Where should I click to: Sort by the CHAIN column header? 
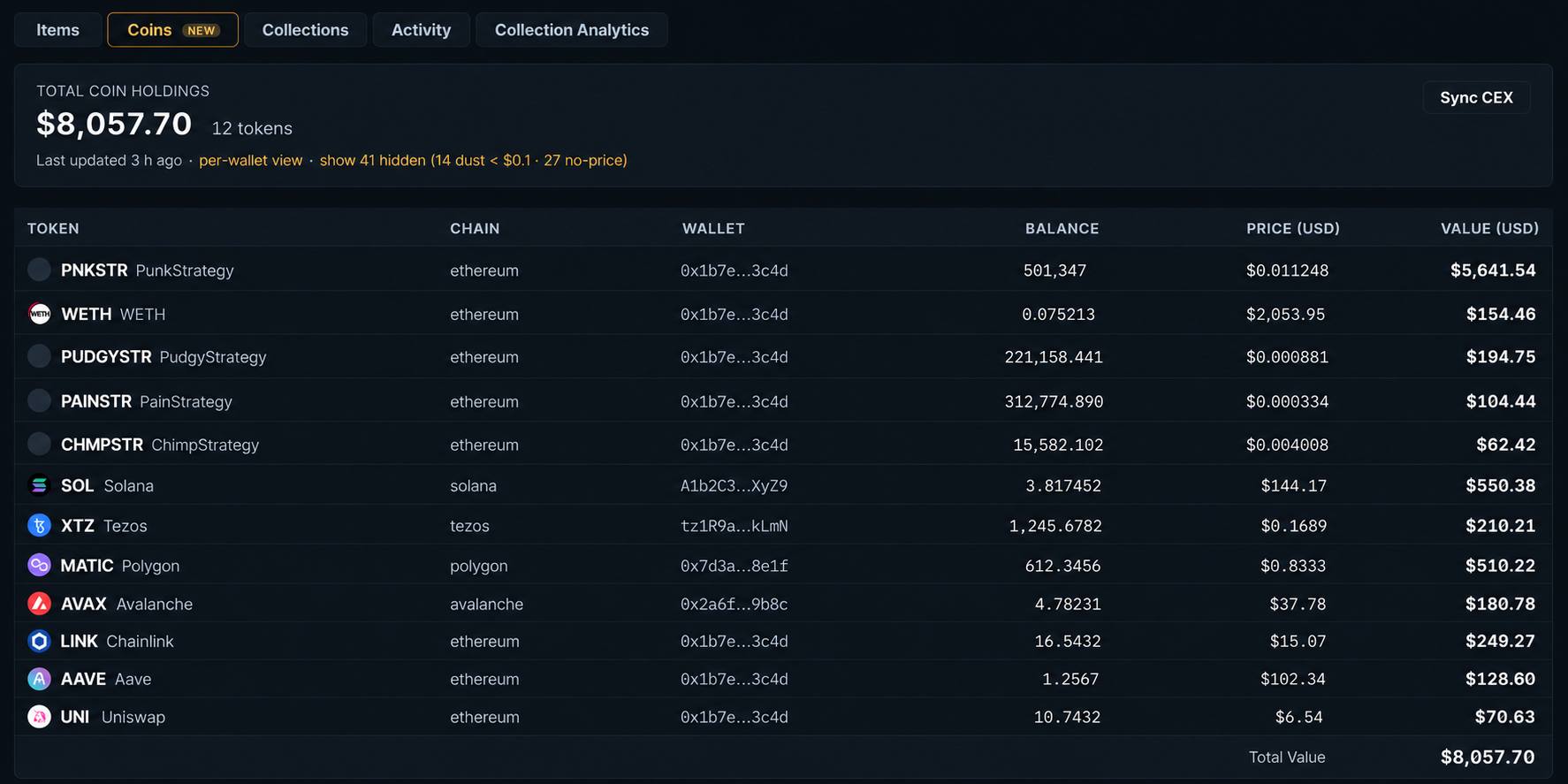[475, 228]
